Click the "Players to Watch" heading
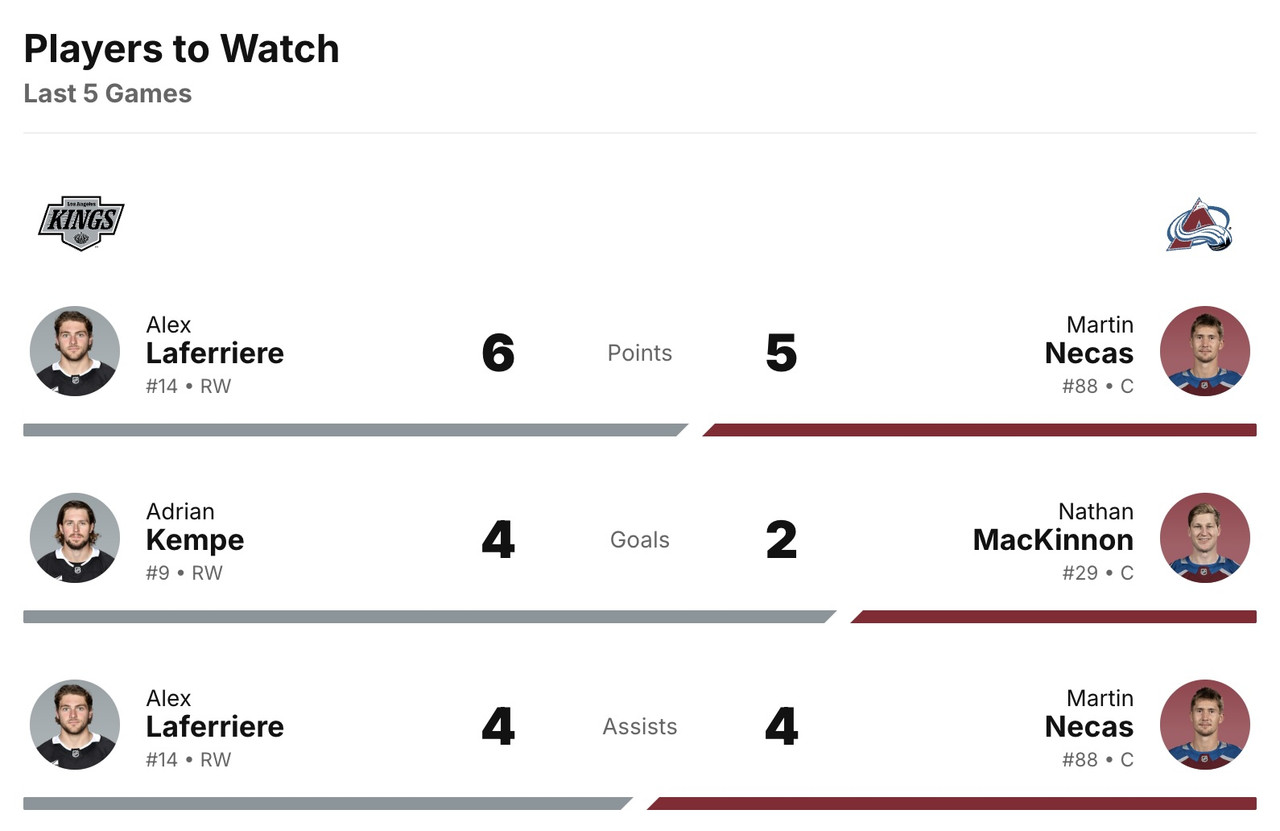 coord(181,49)
